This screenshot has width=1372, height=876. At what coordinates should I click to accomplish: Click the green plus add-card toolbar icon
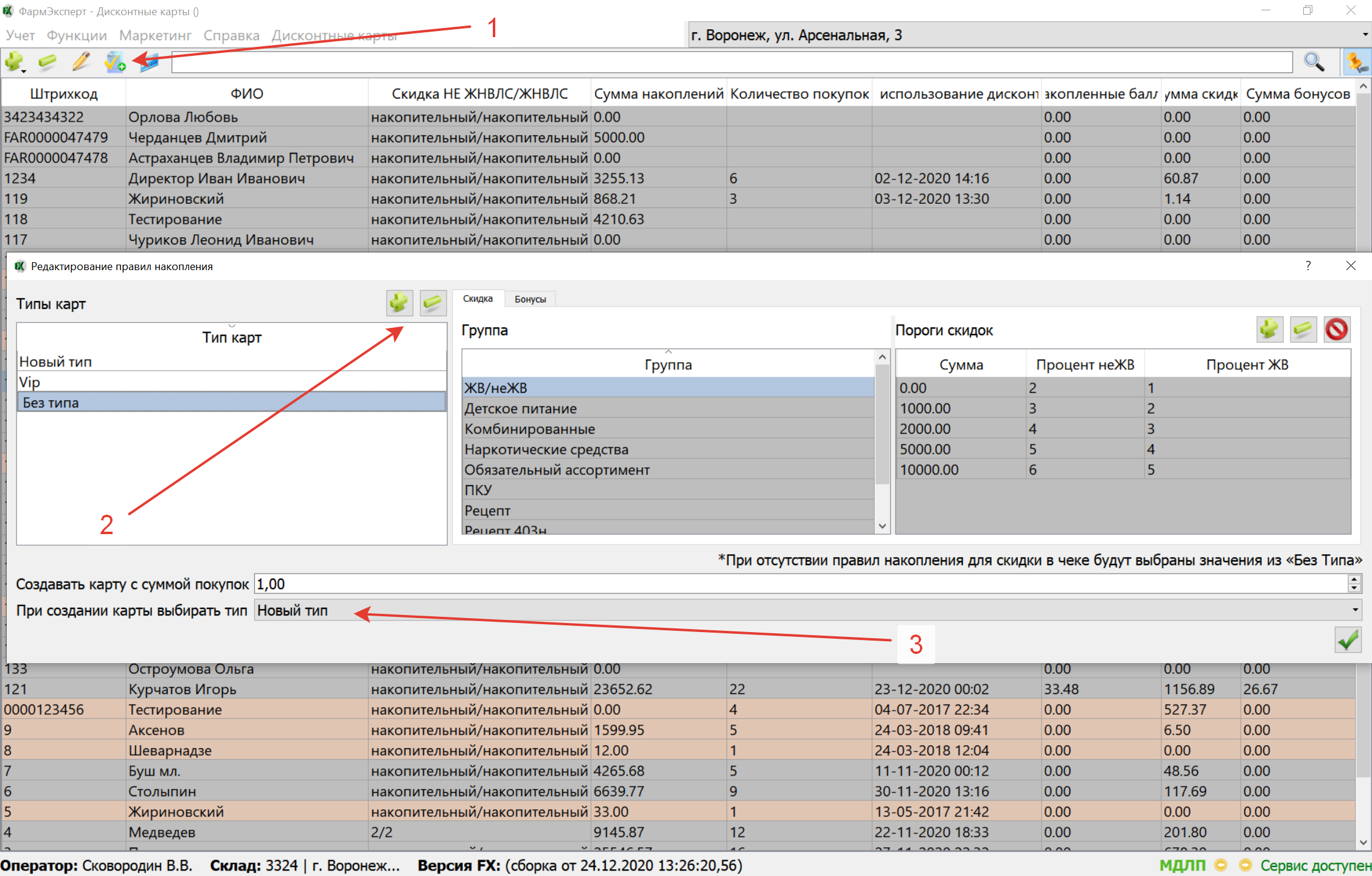13,61
